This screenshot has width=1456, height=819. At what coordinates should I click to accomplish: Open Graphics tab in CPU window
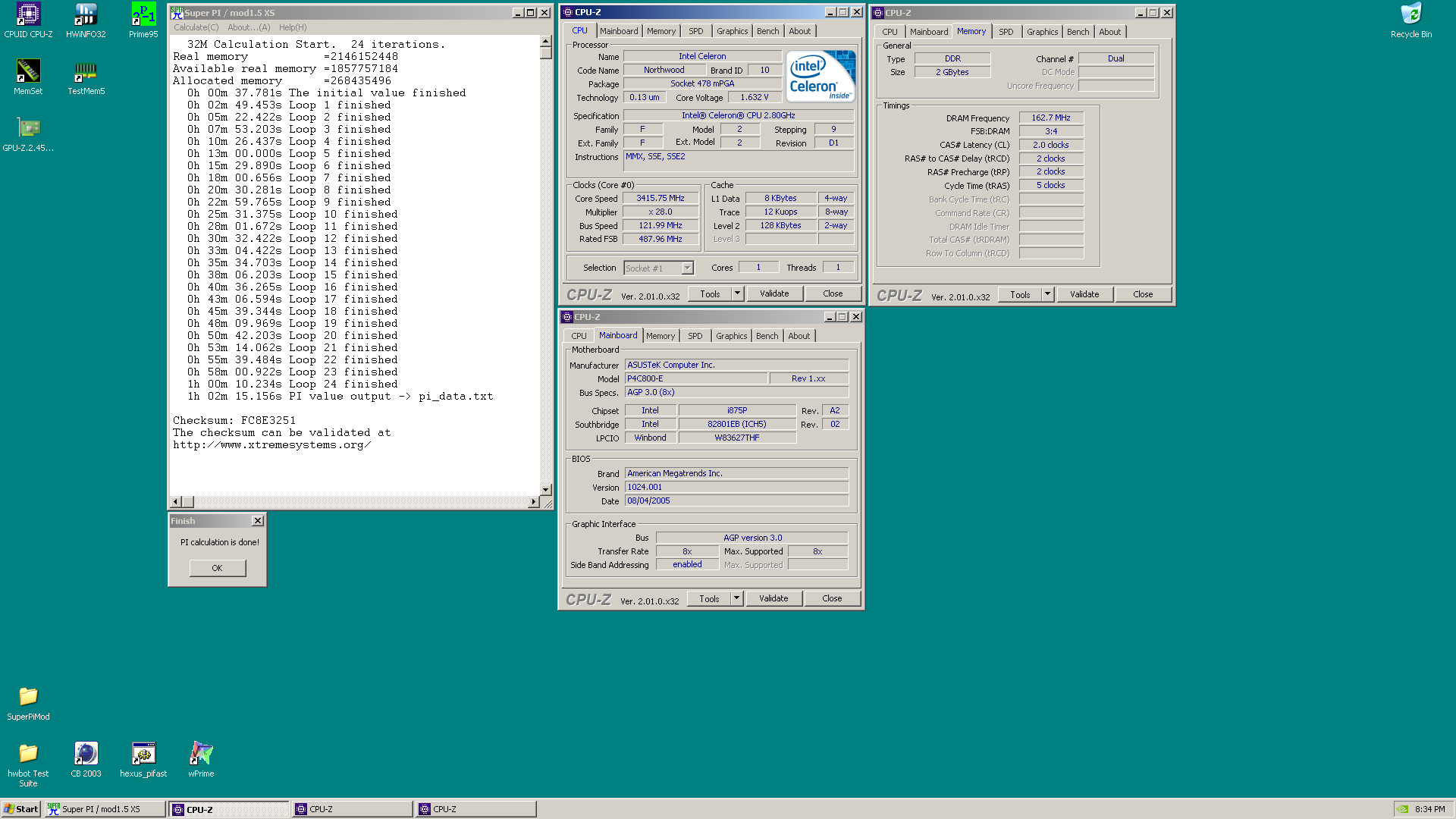732,31
